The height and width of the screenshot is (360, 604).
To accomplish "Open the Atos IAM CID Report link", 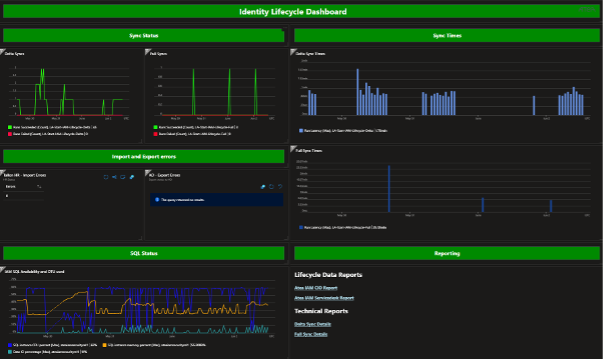I will click(x=316, y=288).
